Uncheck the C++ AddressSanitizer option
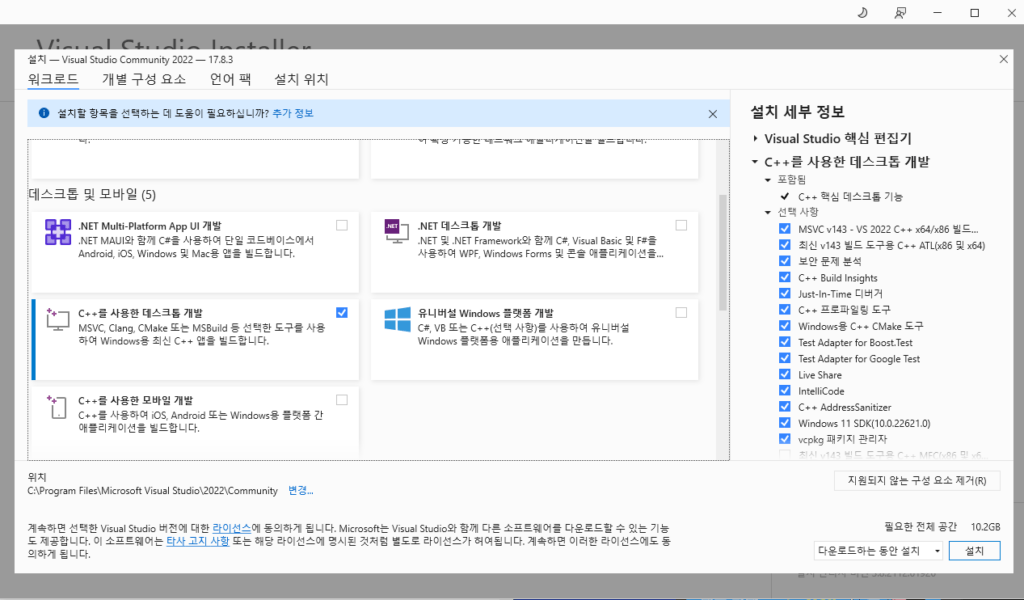The image size is (1024, 600). pos(784,406)
